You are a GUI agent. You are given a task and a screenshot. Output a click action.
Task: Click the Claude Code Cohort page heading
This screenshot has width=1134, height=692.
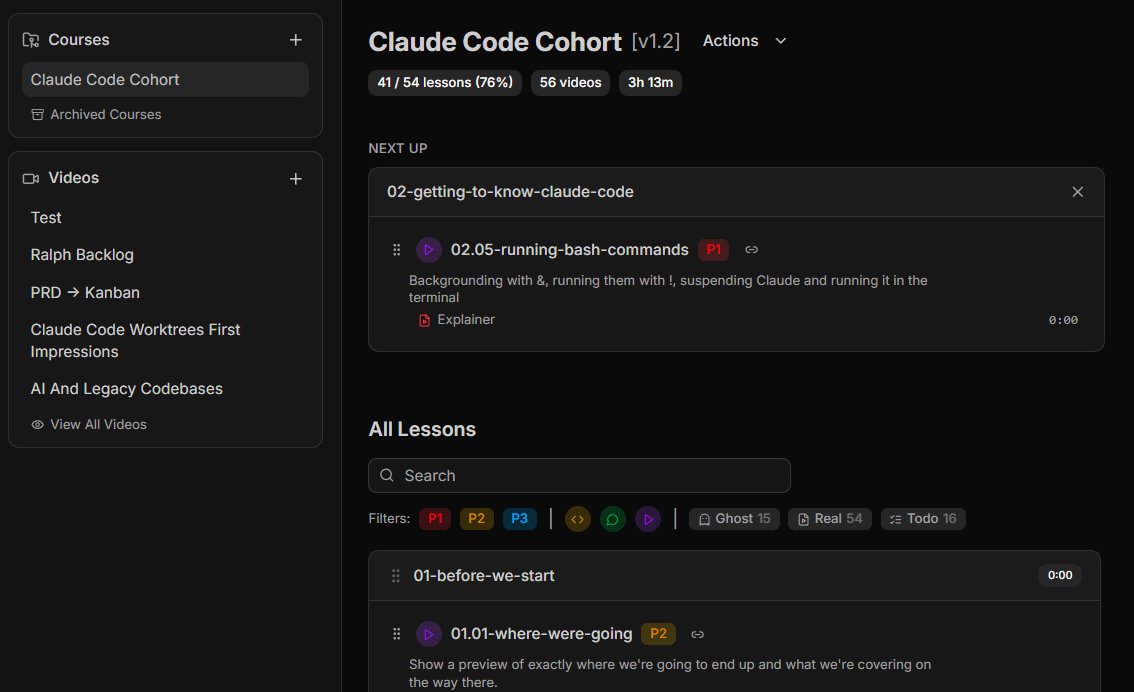click(495, 42)
